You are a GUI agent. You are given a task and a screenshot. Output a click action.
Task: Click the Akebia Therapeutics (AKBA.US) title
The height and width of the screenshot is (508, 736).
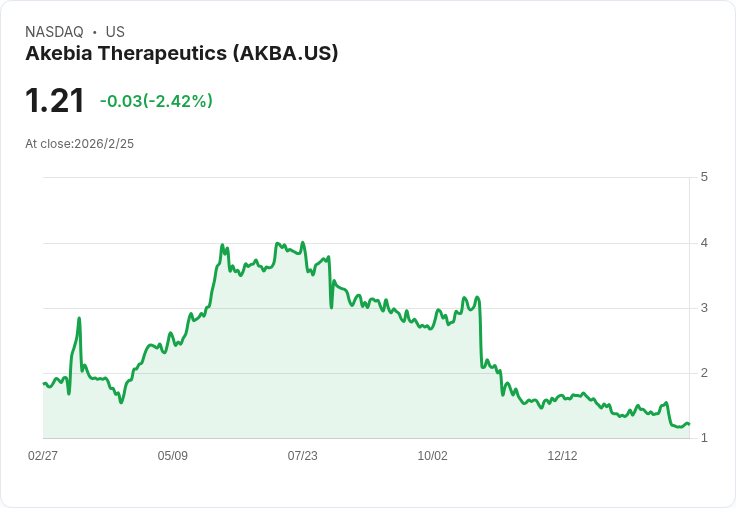point(182,54)
